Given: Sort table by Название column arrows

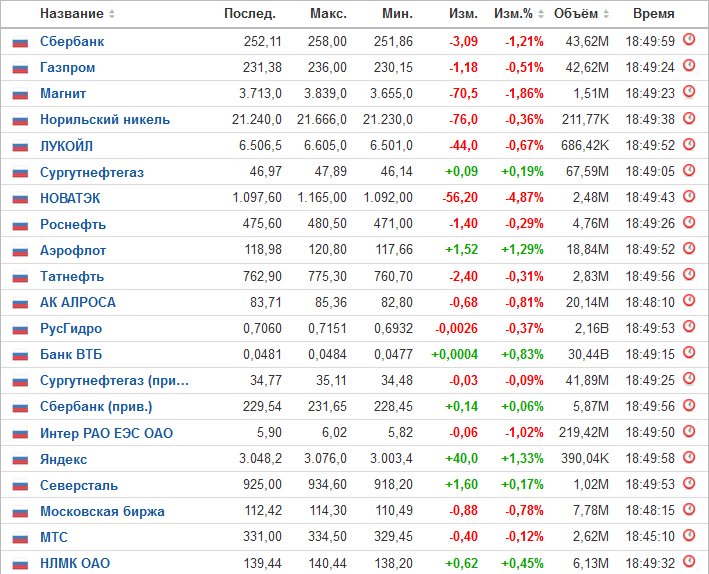Looking at the screenshot, I should click(112, 14).
